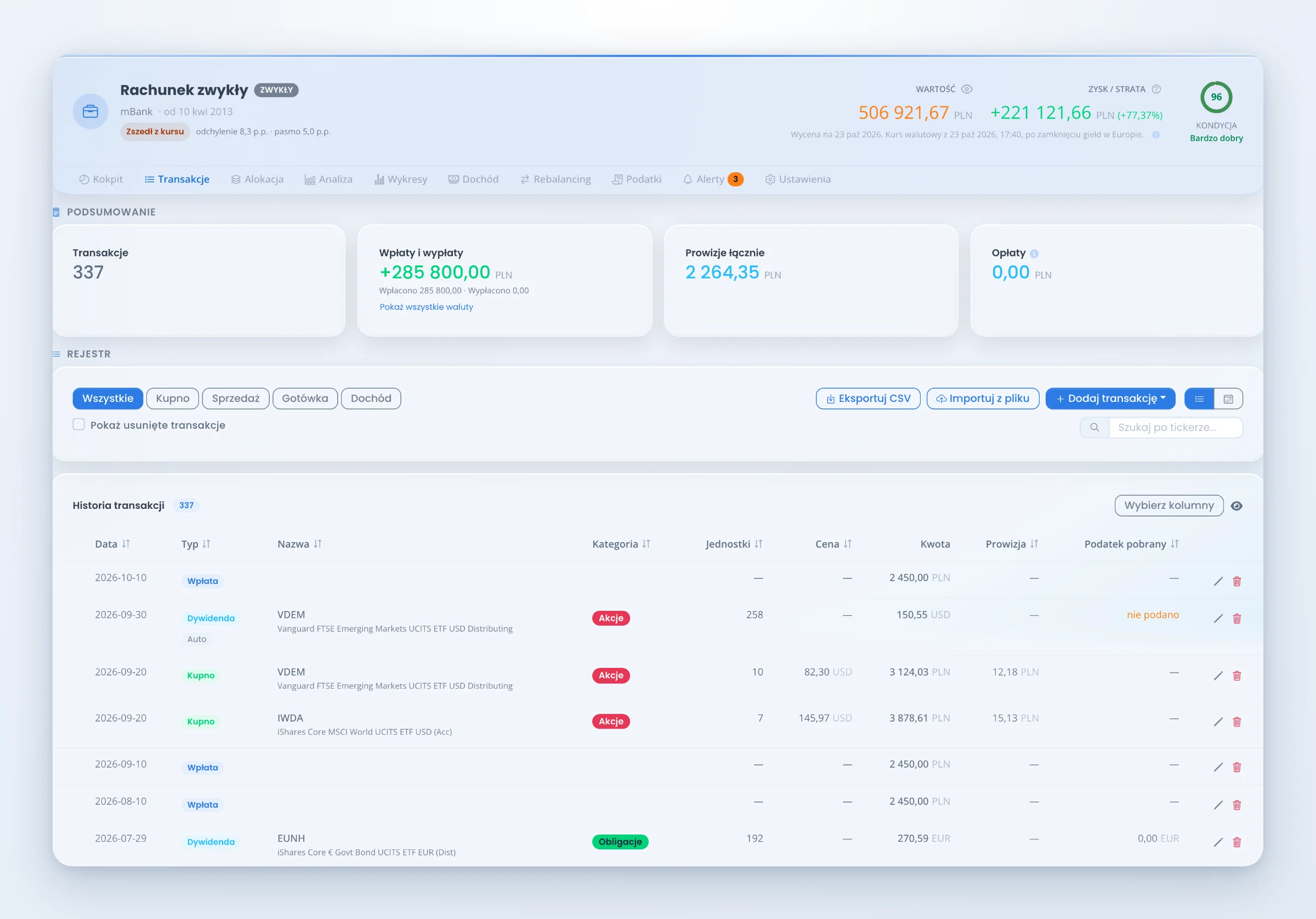1316x919 pixels.
Task: Enable Pokaż usunięte transakcje checkbox
Action: pyautogui.click(x=78, y=424)
